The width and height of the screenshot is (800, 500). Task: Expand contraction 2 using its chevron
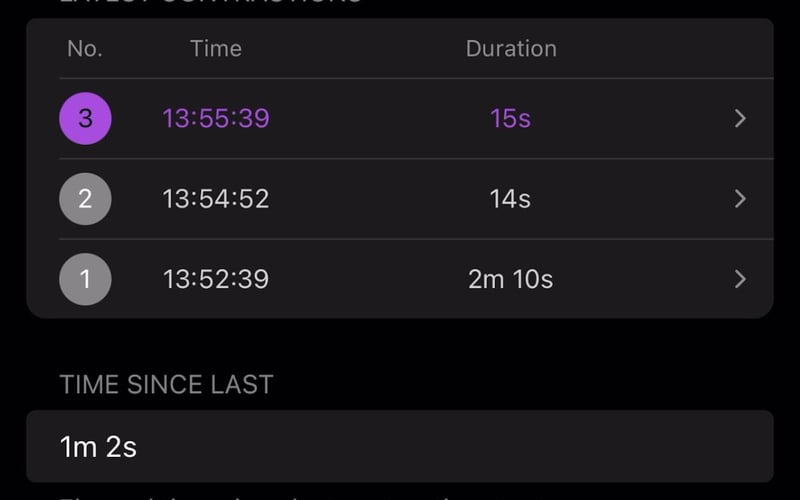pyautogui.click(x=740, y=199)
